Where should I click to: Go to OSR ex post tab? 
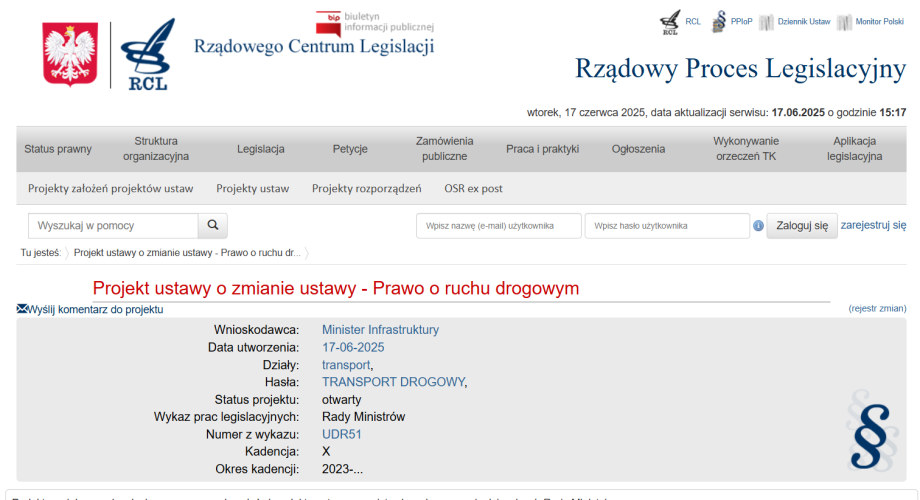pos(473,188)
